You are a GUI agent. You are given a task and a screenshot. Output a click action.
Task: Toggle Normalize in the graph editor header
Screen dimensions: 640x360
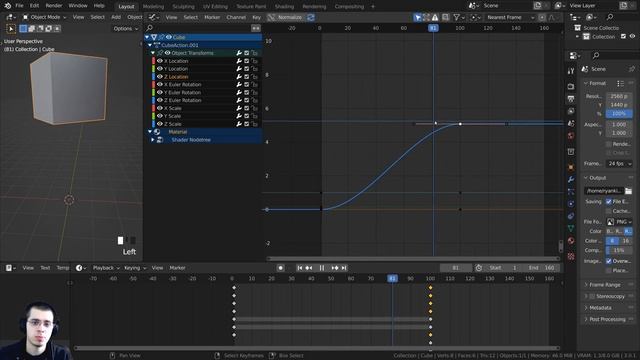coord(286,17)
